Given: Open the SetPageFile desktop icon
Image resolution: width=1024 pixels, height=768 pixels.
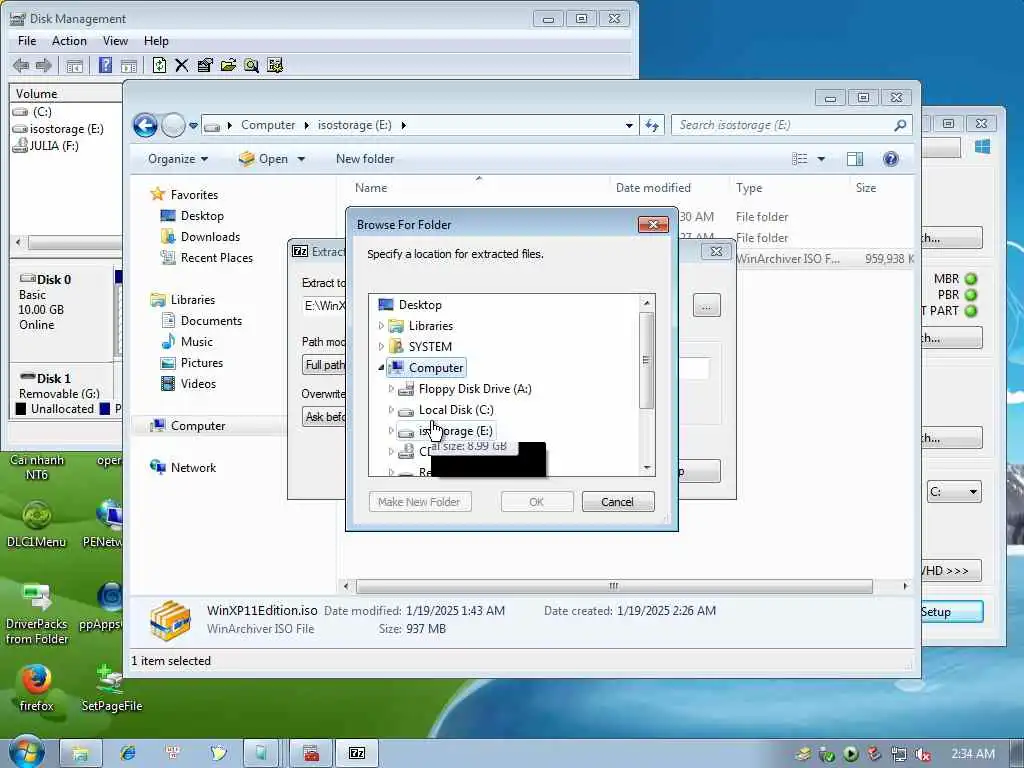Looking at the screenshot, I should (112, 688).
